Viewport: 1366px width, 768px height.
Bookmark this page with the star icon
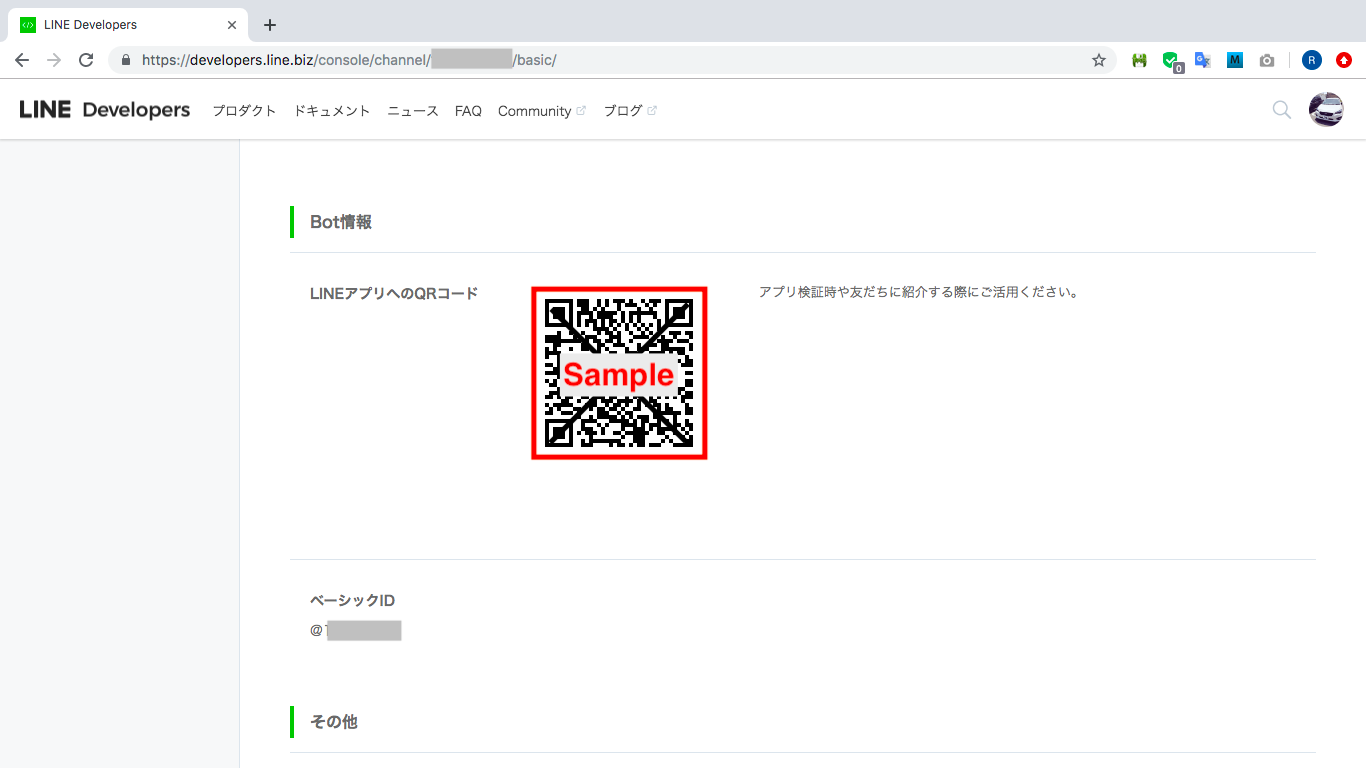point(1099,60)
